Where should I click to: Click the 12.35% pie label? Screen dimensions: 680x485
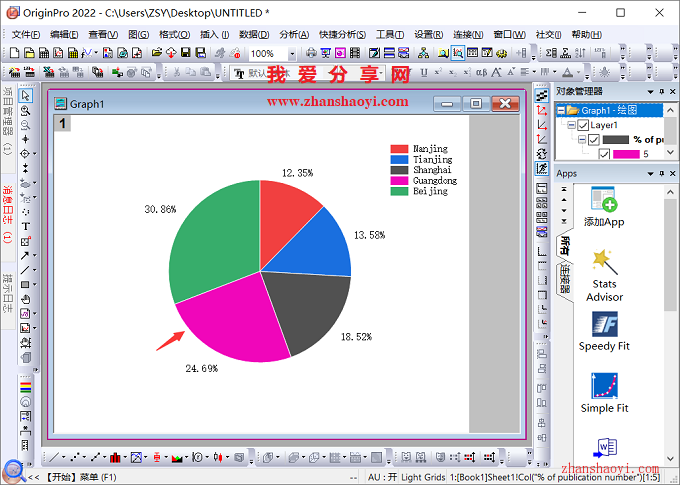click(x=298, y=173)
